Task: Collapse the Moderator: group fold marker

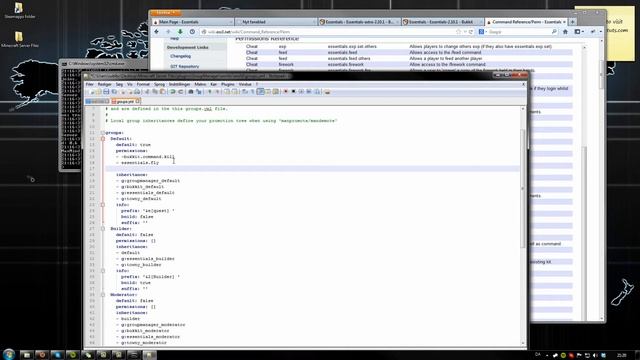Action: click(x=103, y=294)
